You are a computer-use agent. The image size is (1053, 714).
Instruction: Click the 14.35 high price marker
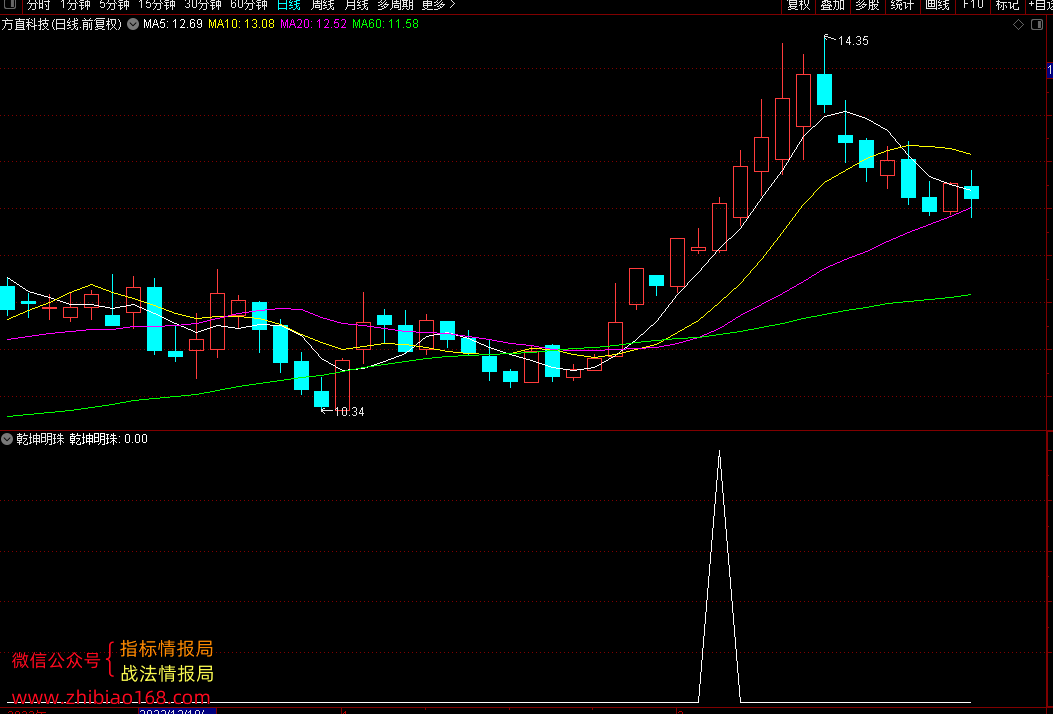853,41
